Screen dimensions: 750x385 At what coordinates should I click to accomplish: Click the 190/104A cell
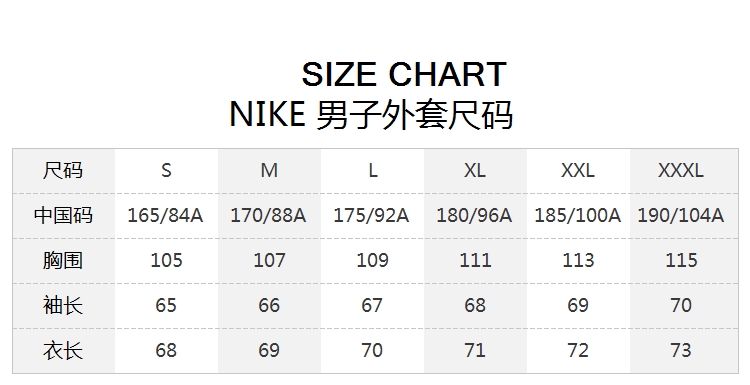click(681, 216)
